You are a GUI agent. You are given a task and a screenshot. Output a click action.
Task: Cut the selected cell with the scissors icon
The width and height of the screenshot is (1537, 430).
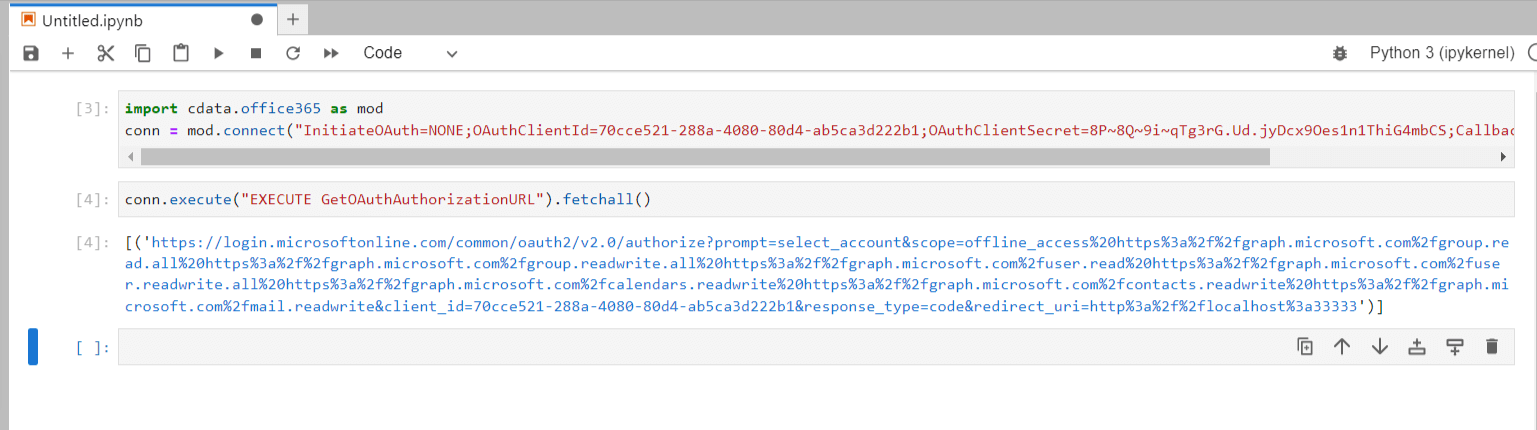pos(106,53)
